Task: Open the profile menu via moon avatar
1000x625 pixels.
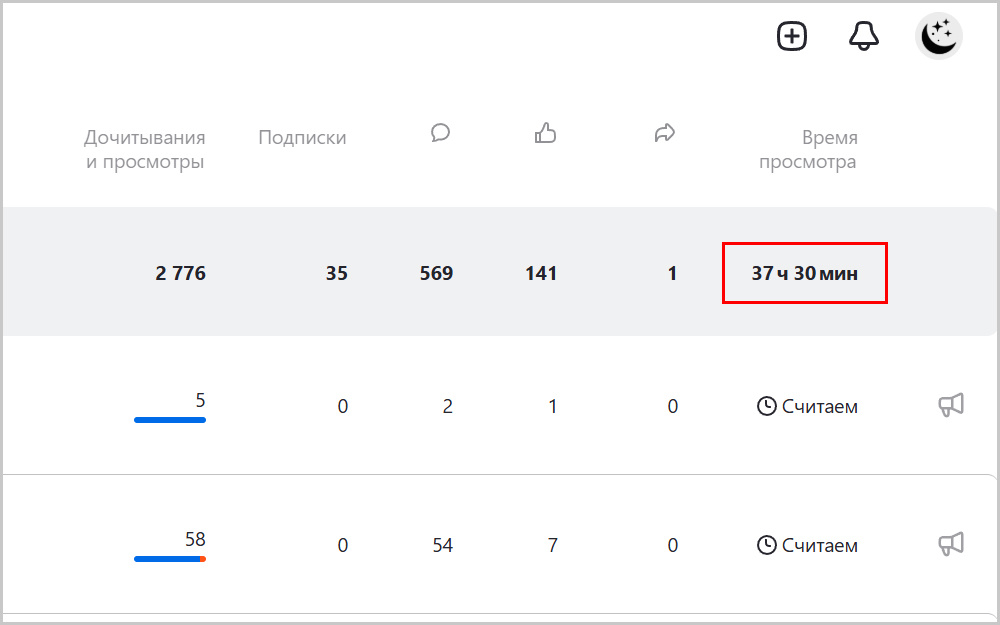Action: (939, 37)
